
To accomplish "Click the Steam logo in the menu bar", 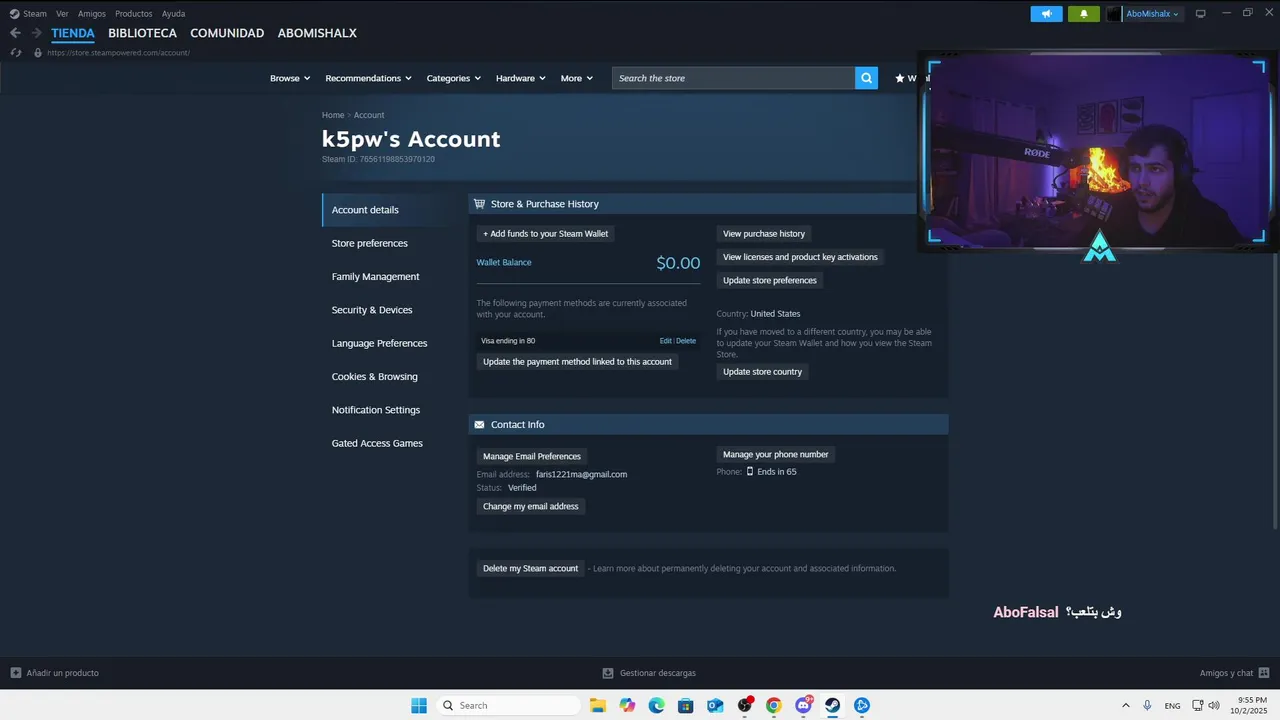I will coord(14,14).
